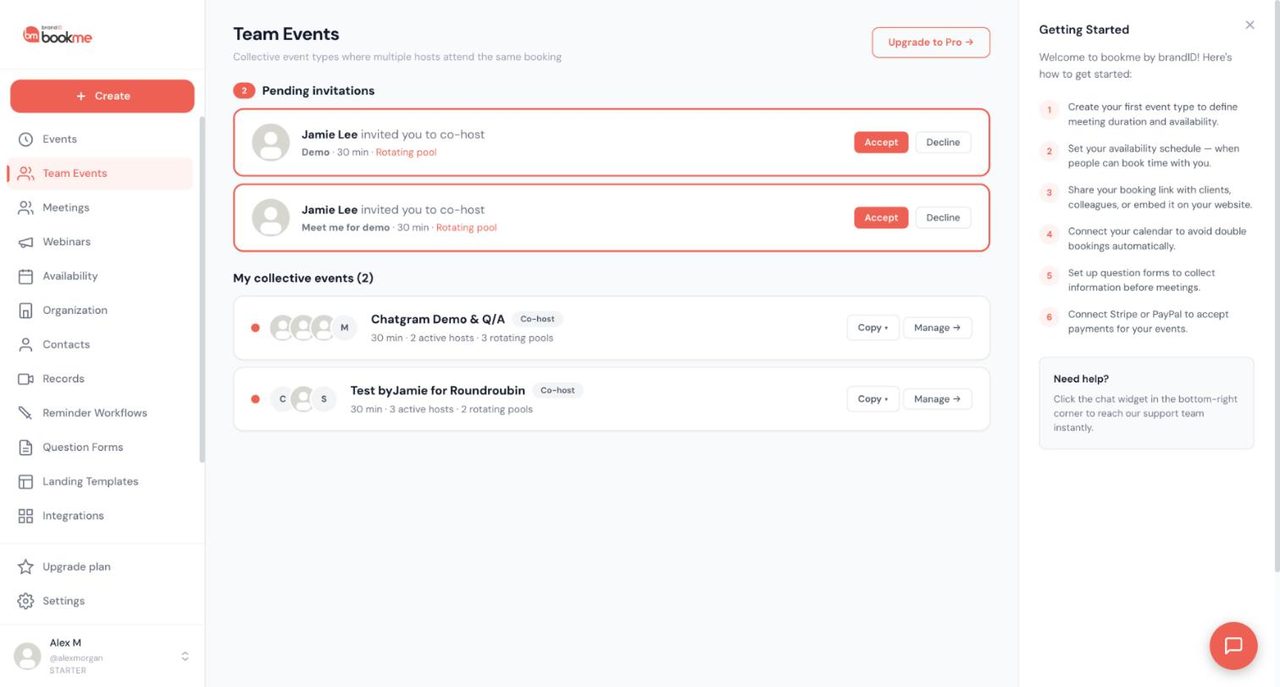The height and width of the screenshot is (687, 1280).
Task: Click the M host avatar on Chatgram Demo
Action: (x=344, y=328)
